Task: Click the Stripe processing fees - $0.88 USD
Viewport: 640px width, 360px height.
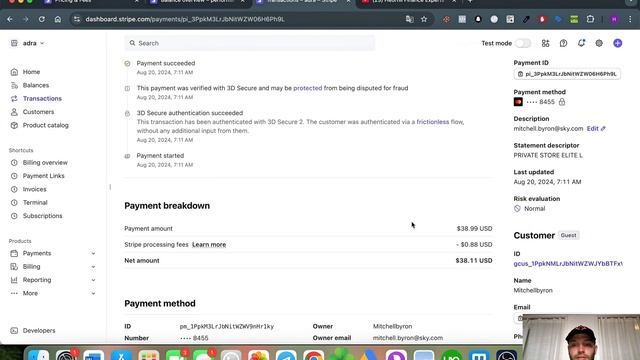Action: pyautogui.click(x=474, y=244)
